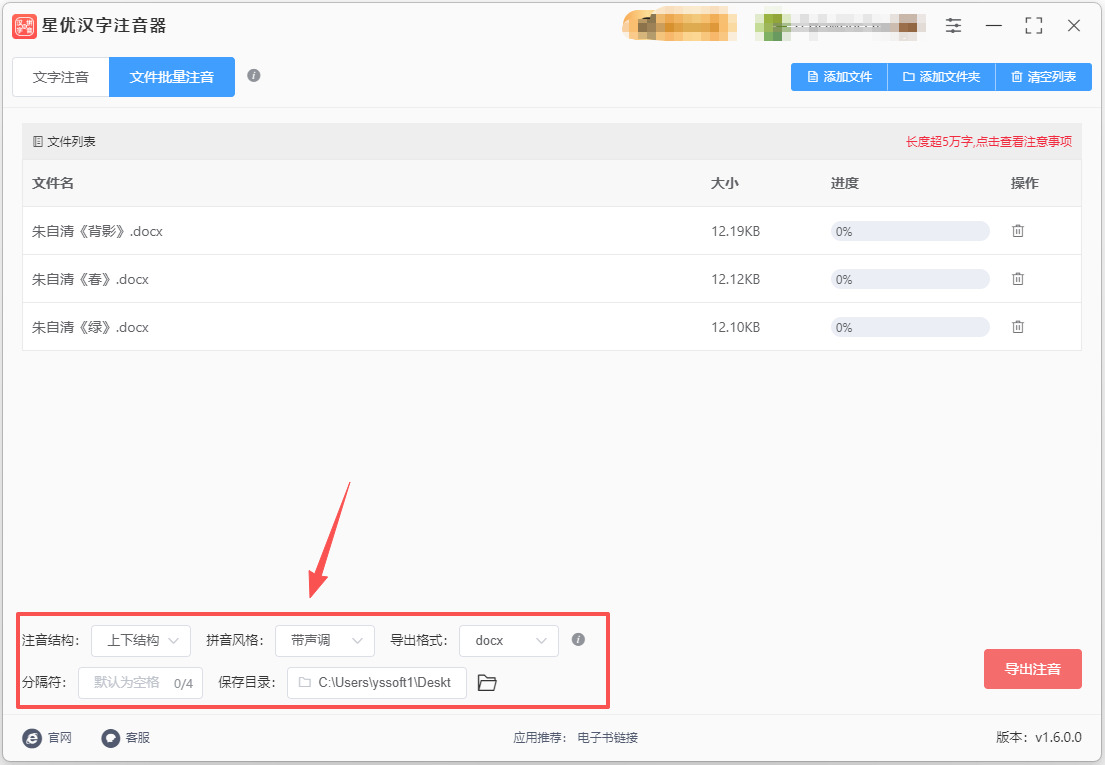
Task: Click the 添加文件夹 button
Action: click(x=942, y=77)
